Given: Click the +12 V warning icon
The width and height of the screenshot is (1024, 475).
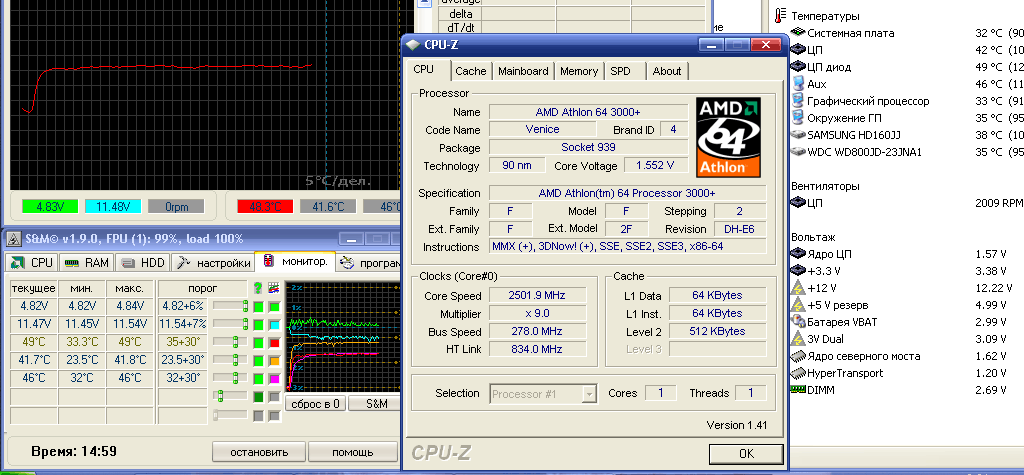Looking at the screenshot, I should pos(798,287).
